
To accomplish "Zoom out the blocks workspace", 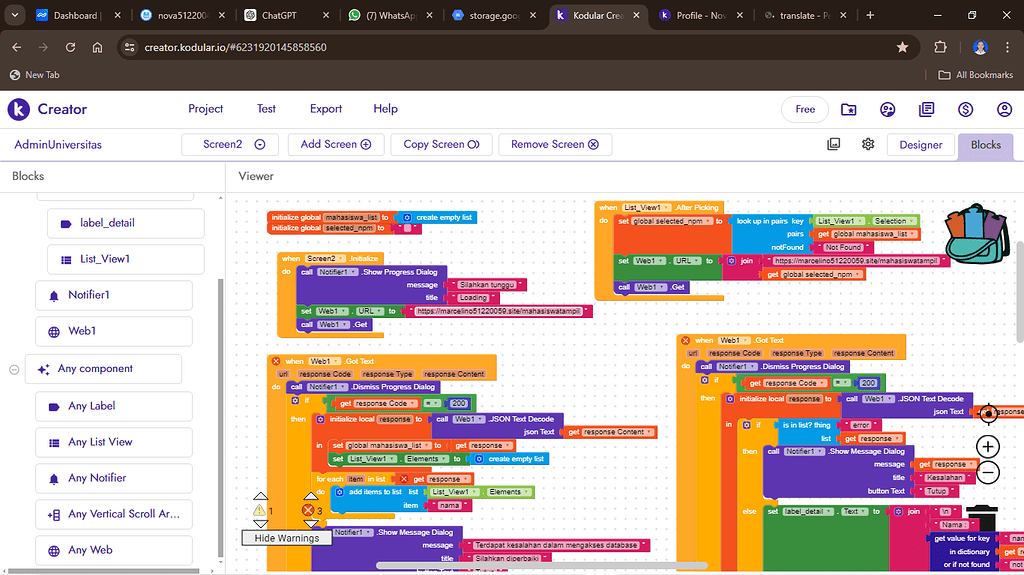I will [988, 473].
